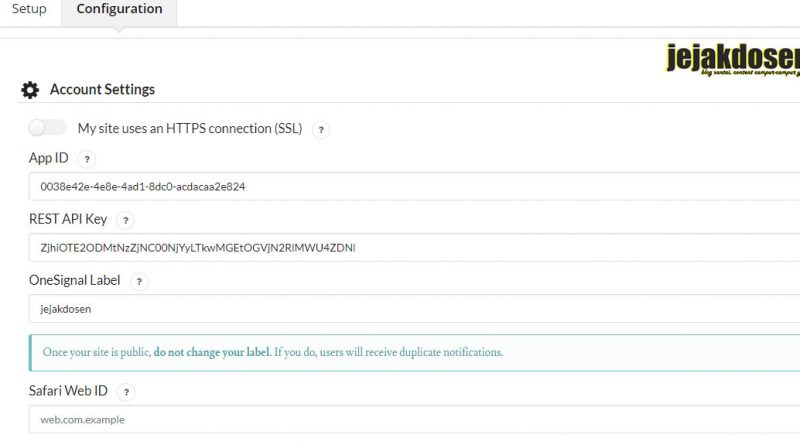800x445 pixels.
Task: Click the Account Settings gear icon
Action: point(30,90)
